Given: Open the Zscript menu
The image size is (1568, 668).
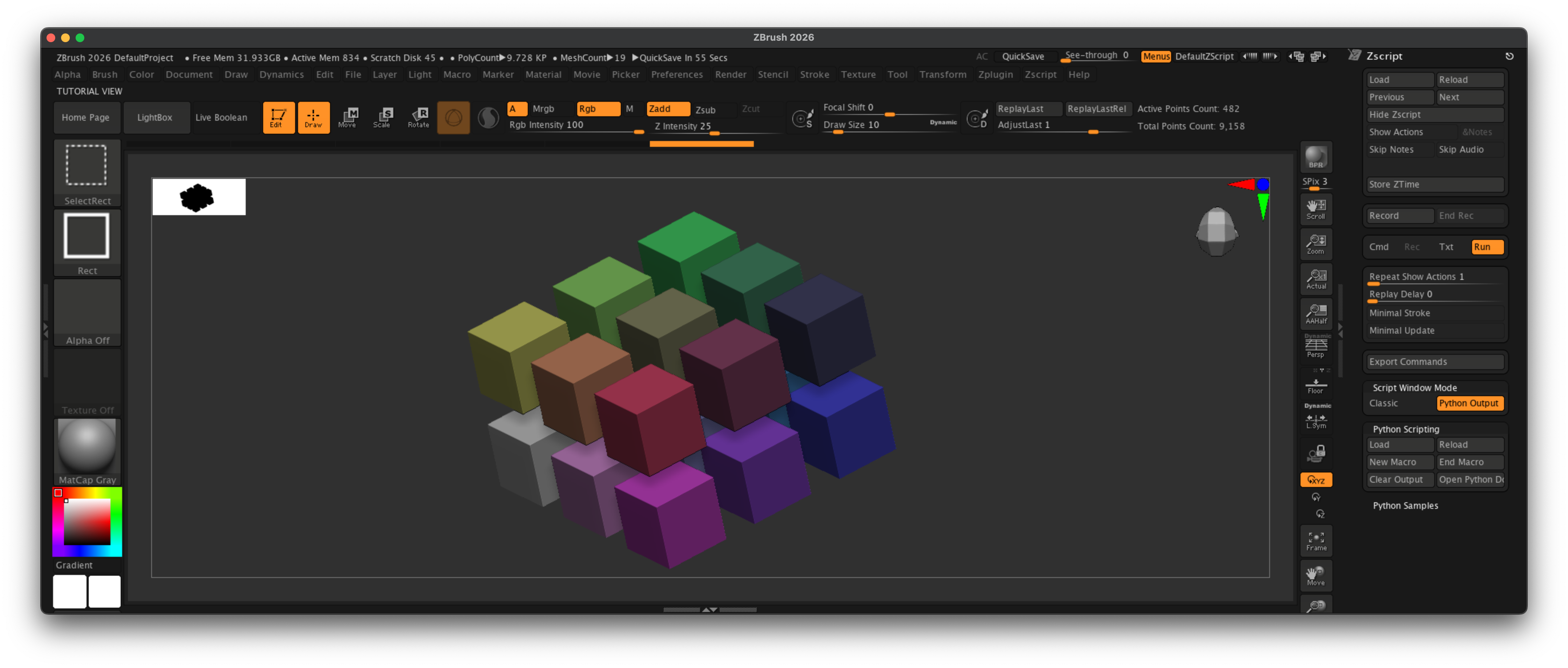Looking at the screenshot, I should pyautogui.click(x=1041, y=74).
